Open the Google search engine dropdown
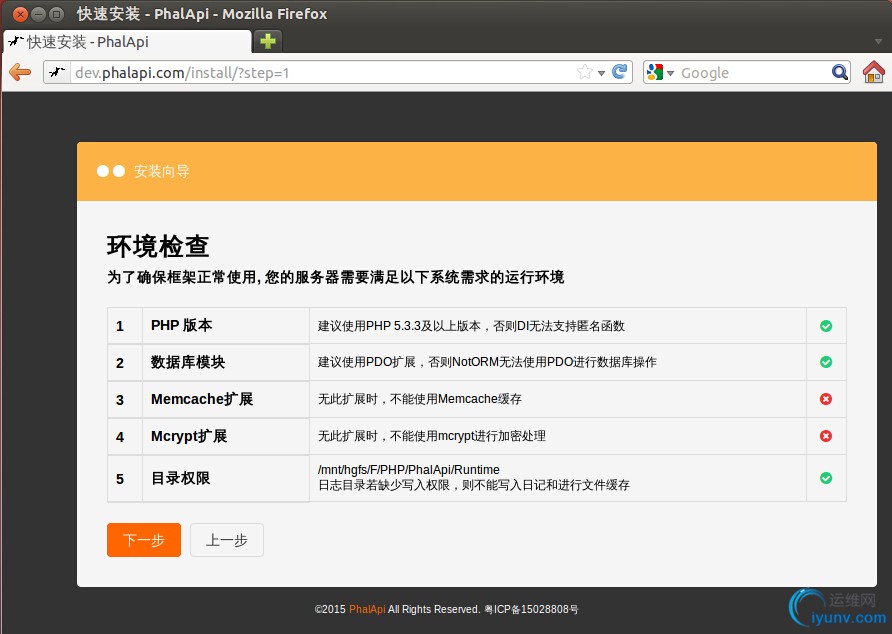This screenshot has width=892, height=634. 661,72
